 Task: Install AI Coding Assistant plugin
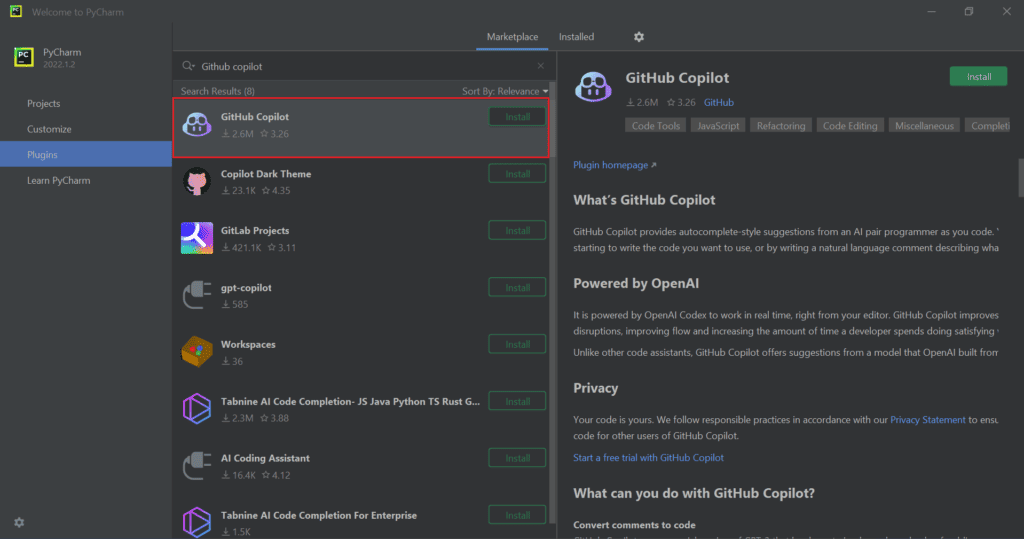click(517, 458)
